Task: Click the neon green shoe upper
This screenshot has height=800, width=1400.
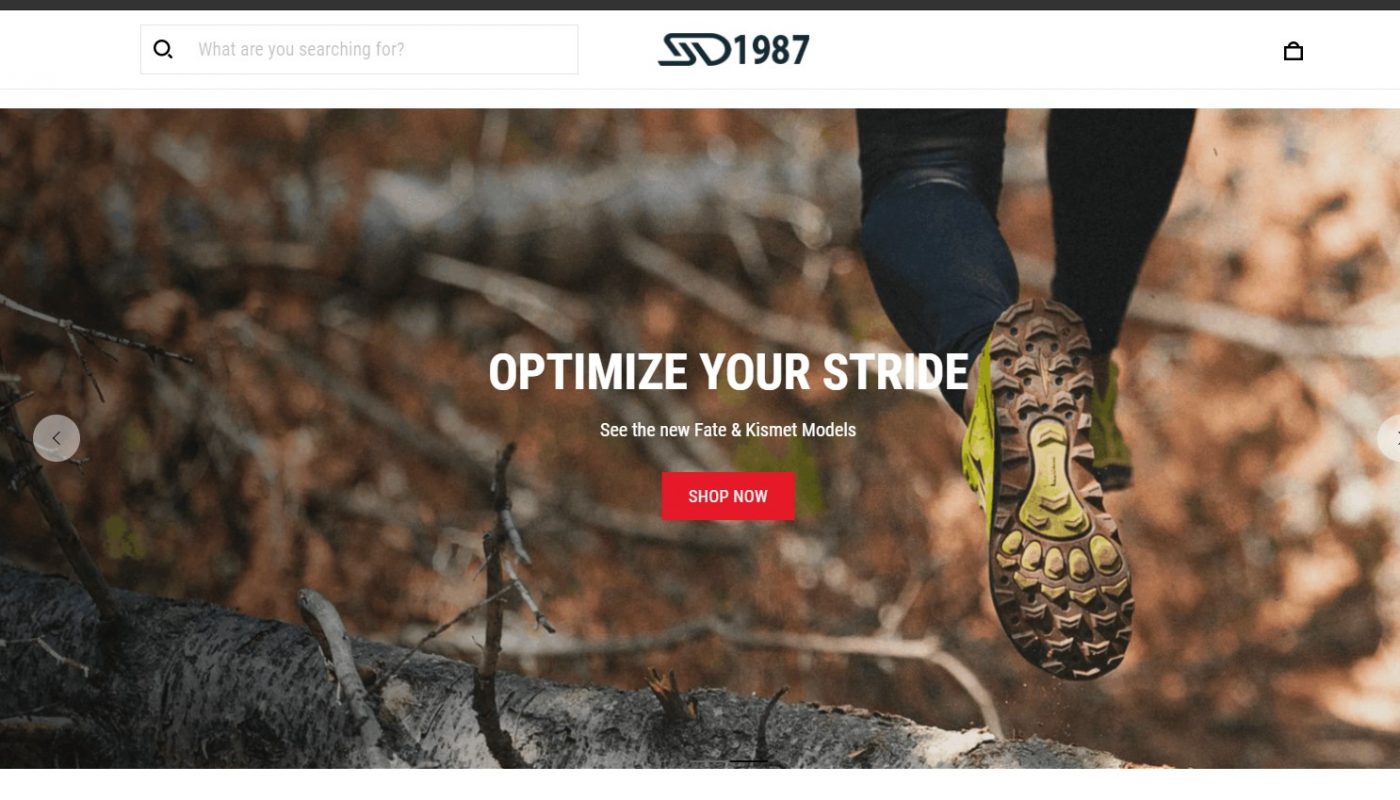Action: coord(976,440)
